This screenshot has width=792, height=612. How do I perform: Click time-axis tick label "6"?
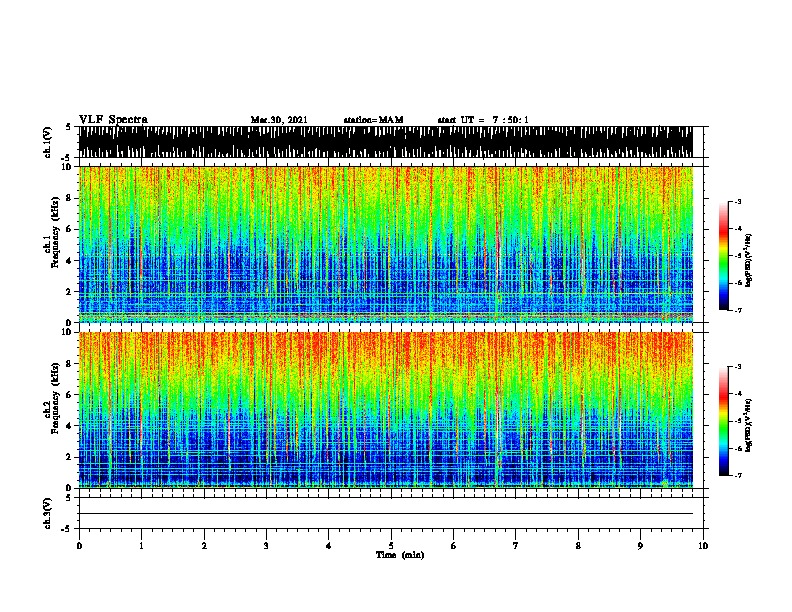tap(453, 546)
